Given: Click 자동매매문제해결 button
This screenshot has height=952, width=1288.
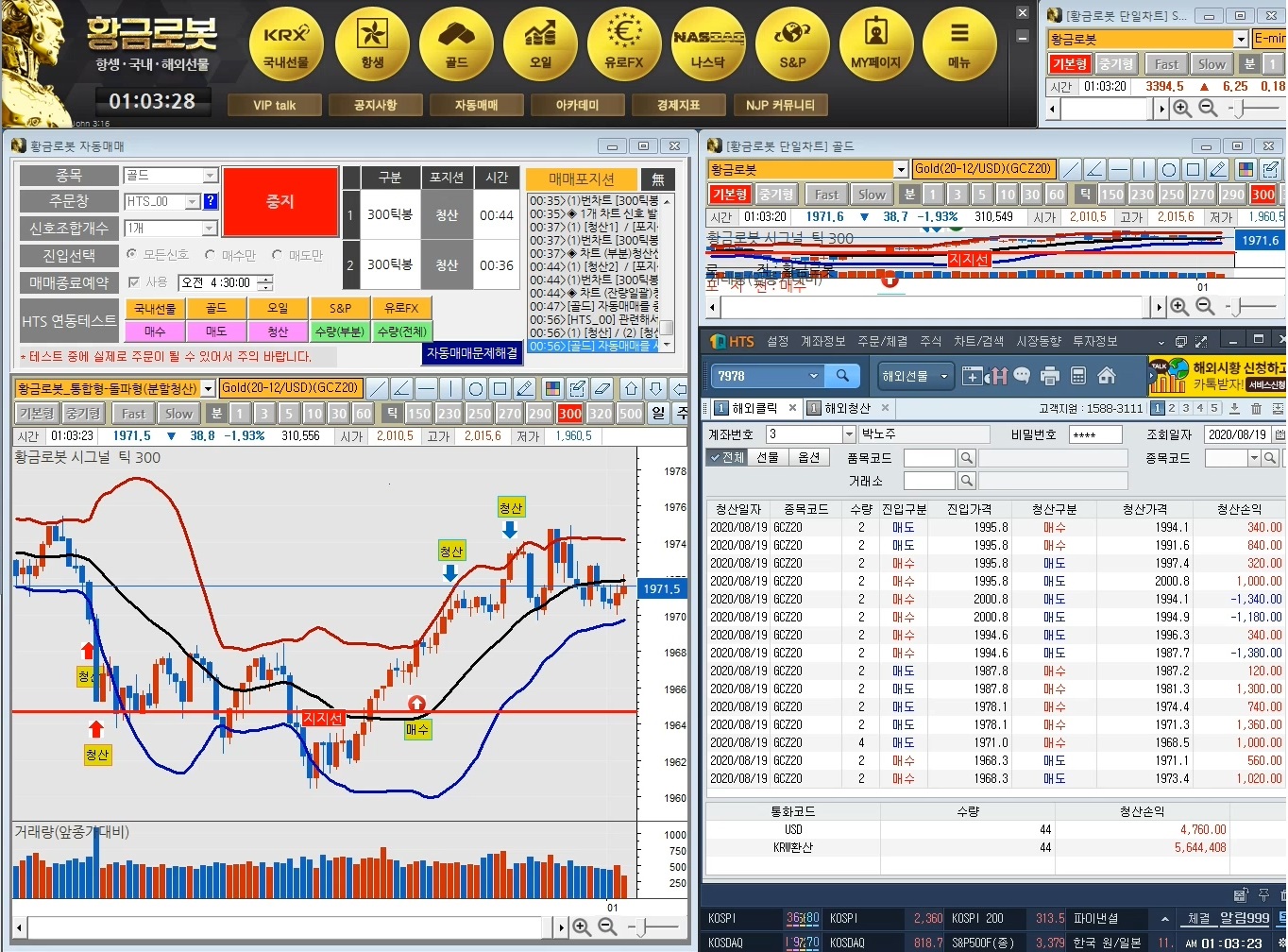Looking at the screenshot, I should pyautogui.click(x=472, y=352).
